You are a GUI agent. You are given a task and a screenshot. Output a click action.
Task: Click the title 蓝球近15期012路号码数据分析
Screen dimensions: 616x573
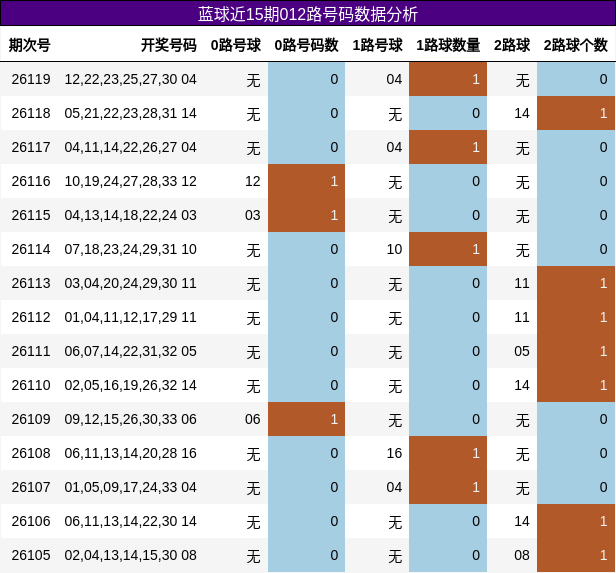pos(308,14)
